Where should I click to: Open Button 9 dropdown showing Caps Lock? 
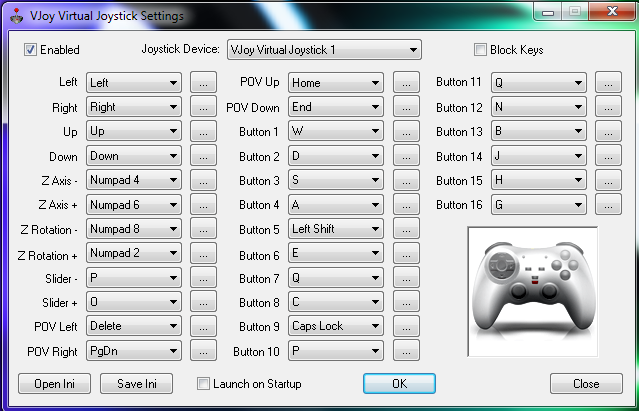pyautogui.click(x=336, y=326)
